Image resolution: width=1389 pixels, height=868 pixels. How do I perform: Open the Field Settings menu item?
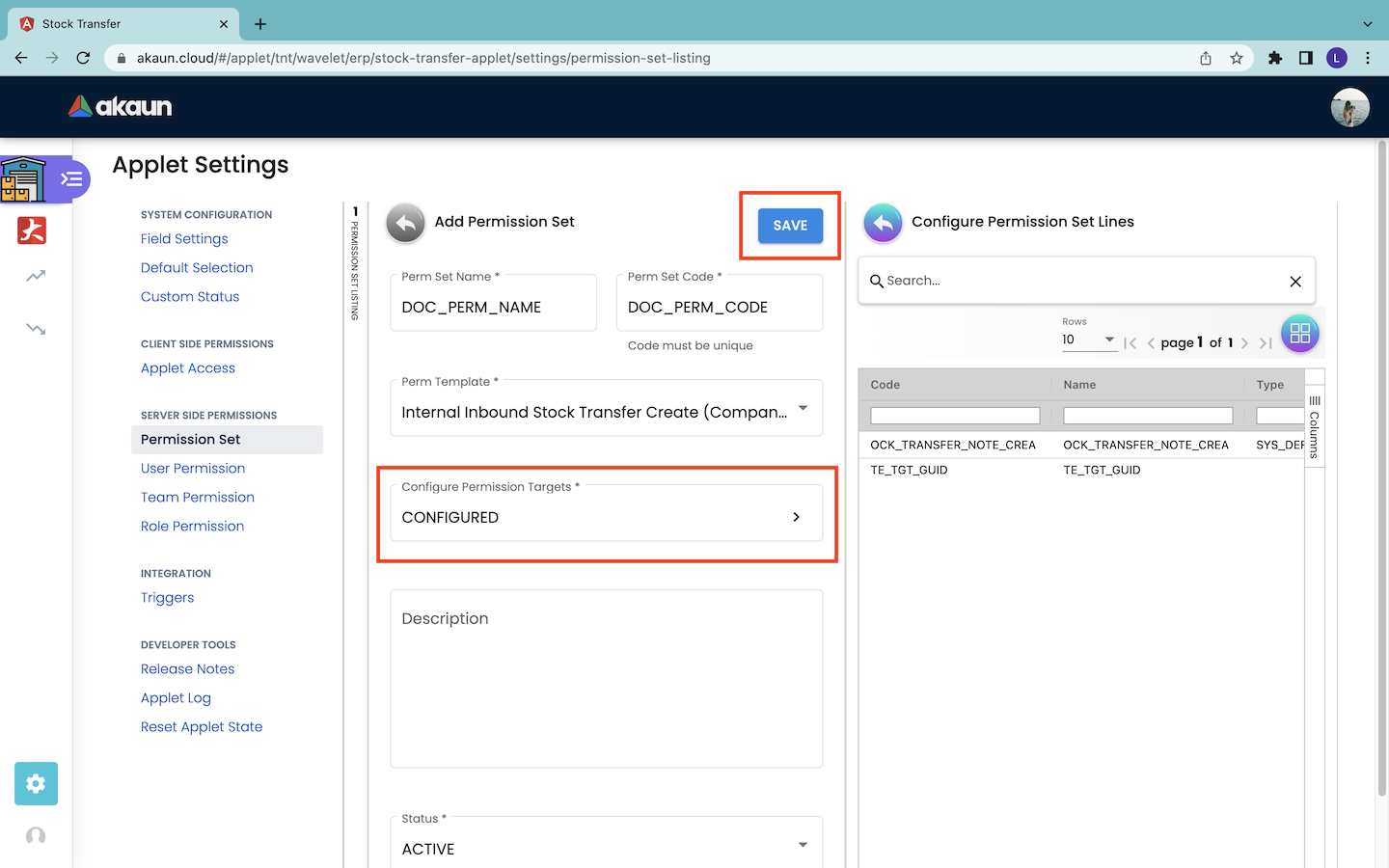tap(184, 239)
